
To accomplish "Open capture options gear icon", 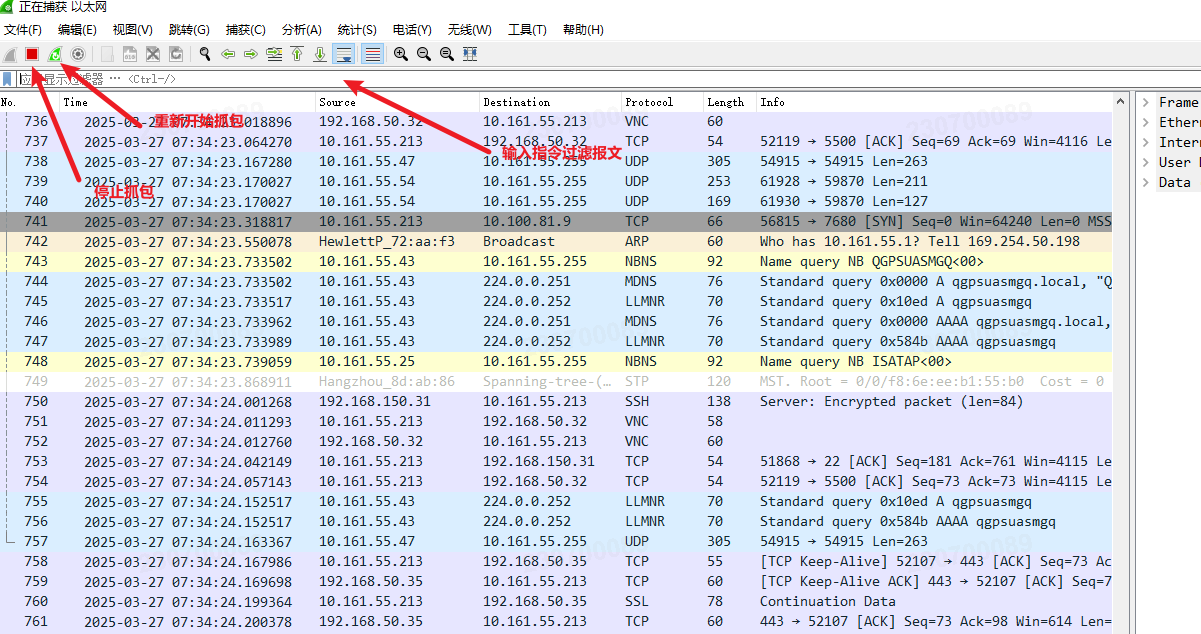I will pyautogui.click(x=78, y=54).
